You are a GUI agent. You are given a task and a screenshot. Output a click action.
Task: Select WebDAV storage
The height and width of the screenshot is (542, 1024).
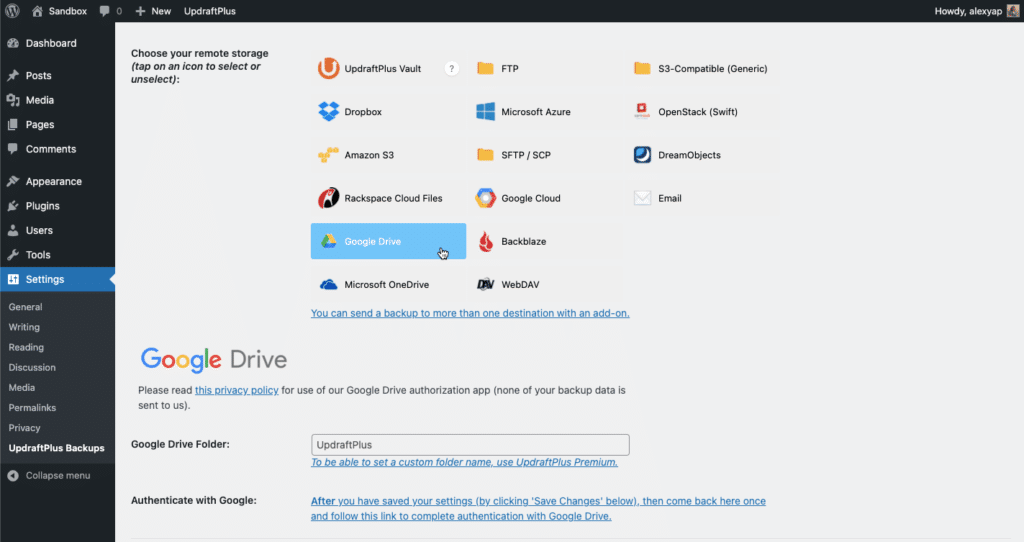point(545,284)
